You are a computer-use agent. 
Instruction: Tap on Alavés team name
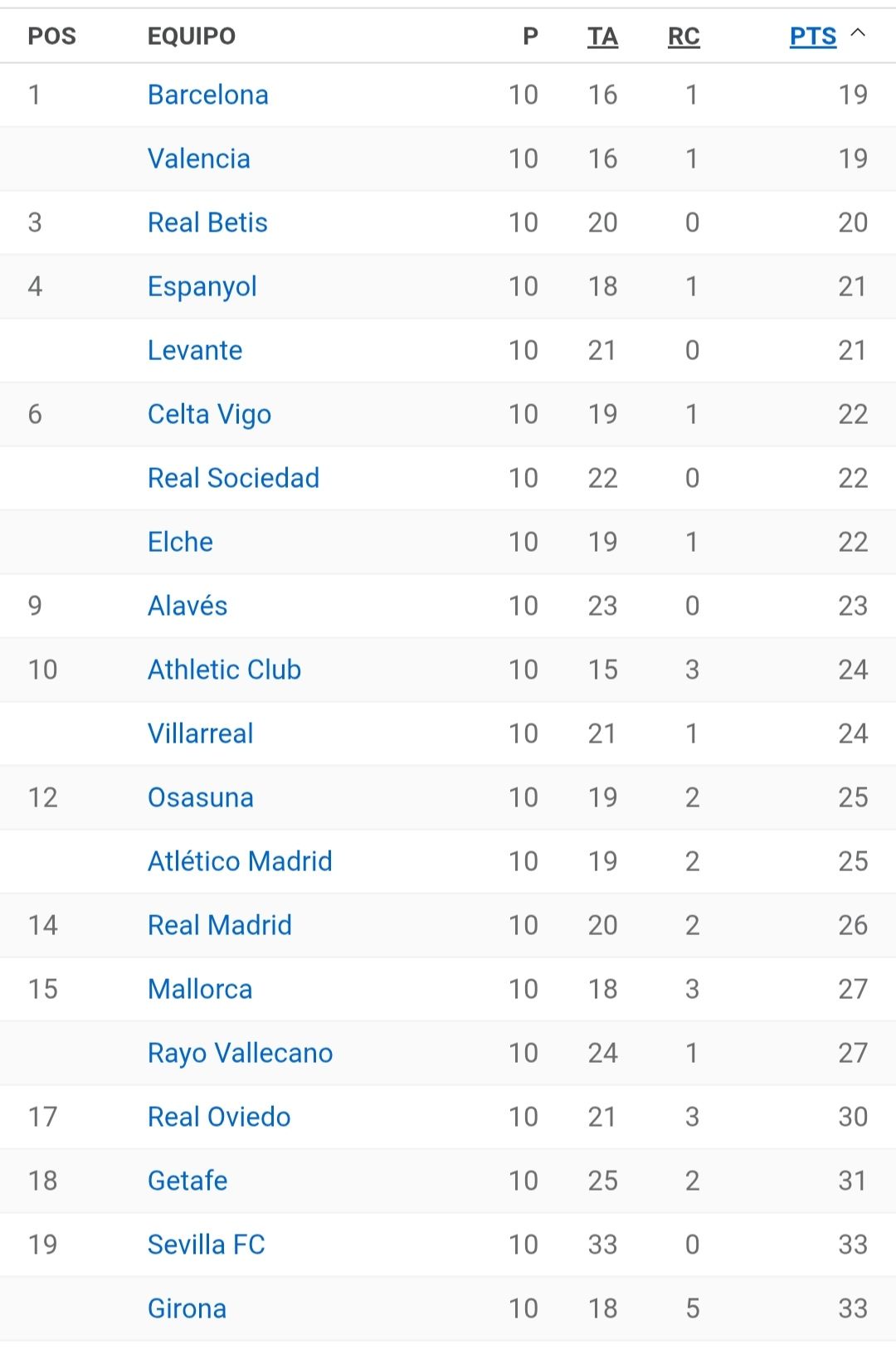click(187, 606)
